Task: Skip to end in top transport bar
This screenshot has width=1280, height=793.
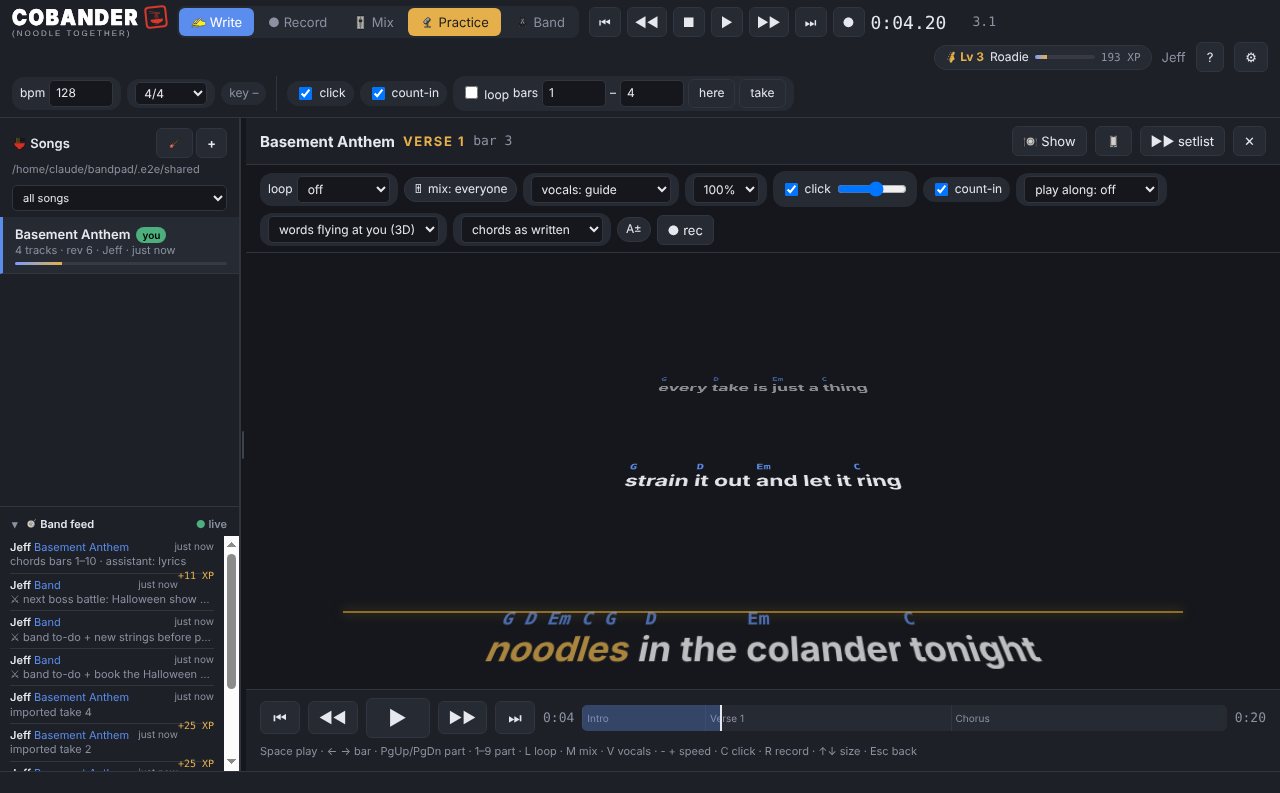Action: pyautogui.click(x=811, y=22)
